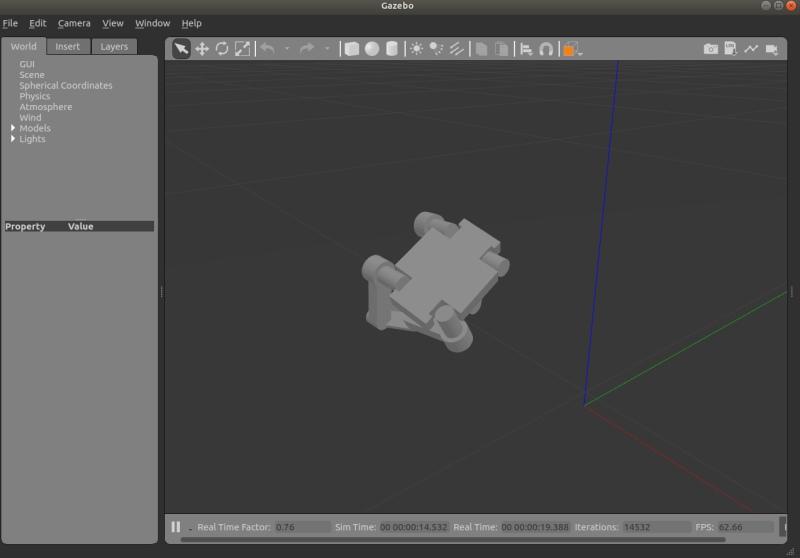Switch to the World tab
This screenshot has width=800, height=558.
23,46
